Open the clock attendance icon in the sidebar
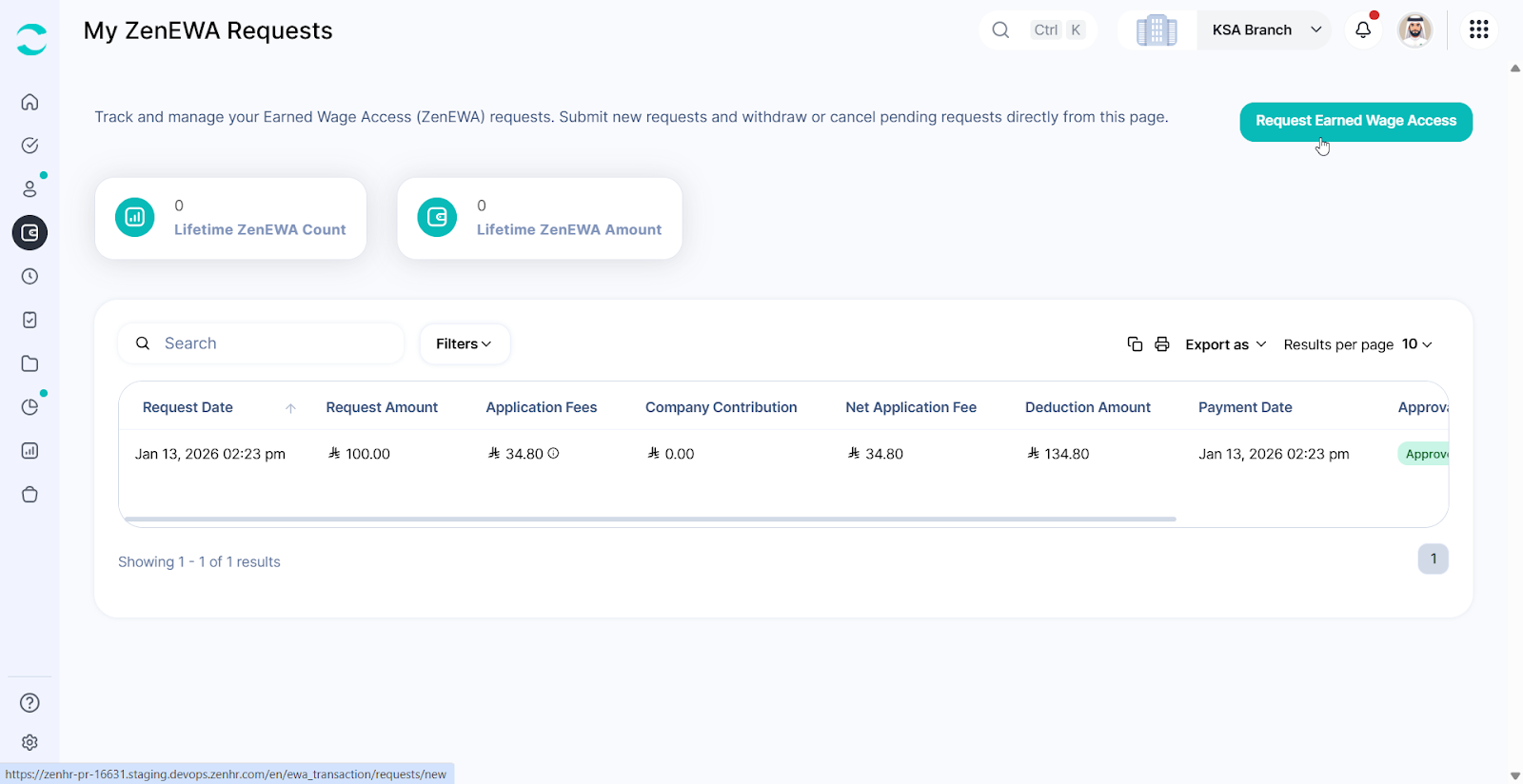The height and width of the screenshot is (784, 1523). click(30, 276)
